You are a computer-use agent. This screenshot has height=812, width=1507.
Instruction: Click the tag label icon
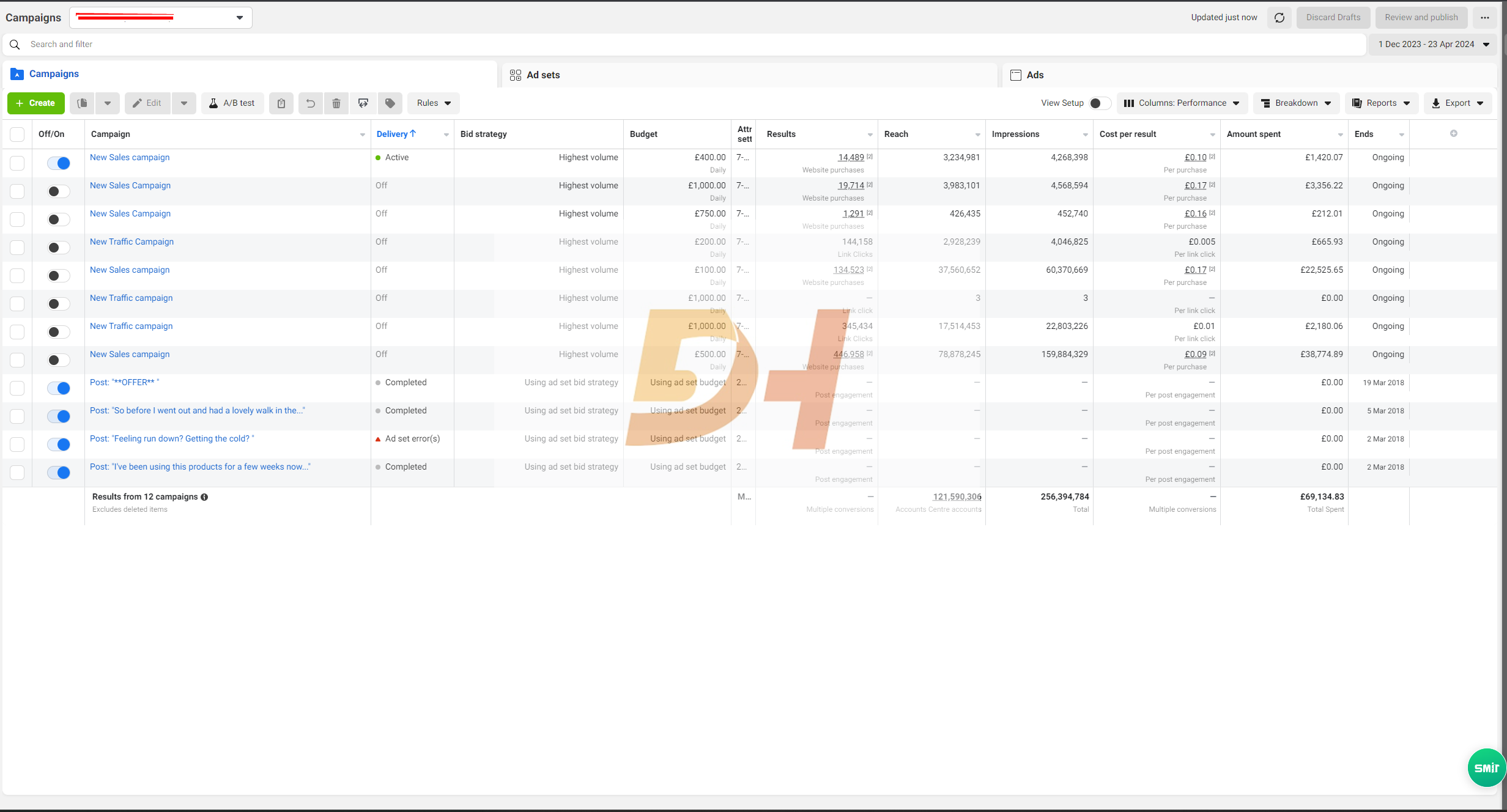[x=390, y=103]
